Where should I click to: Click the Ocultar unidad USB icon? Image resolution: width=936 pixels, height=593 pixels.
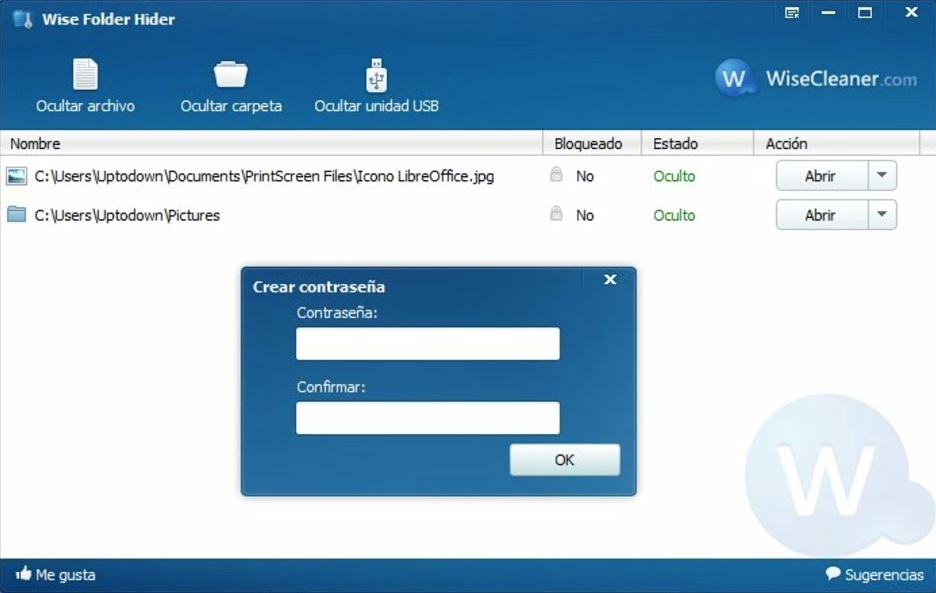pyautogui.click(x=376, y=75)
